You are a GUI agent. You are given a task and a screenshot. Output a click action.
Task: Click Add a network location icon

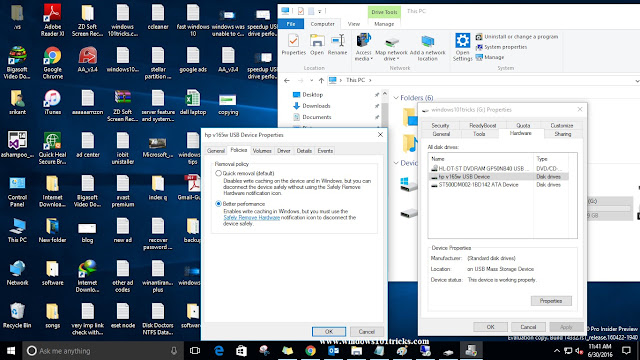tap(427, 48)
